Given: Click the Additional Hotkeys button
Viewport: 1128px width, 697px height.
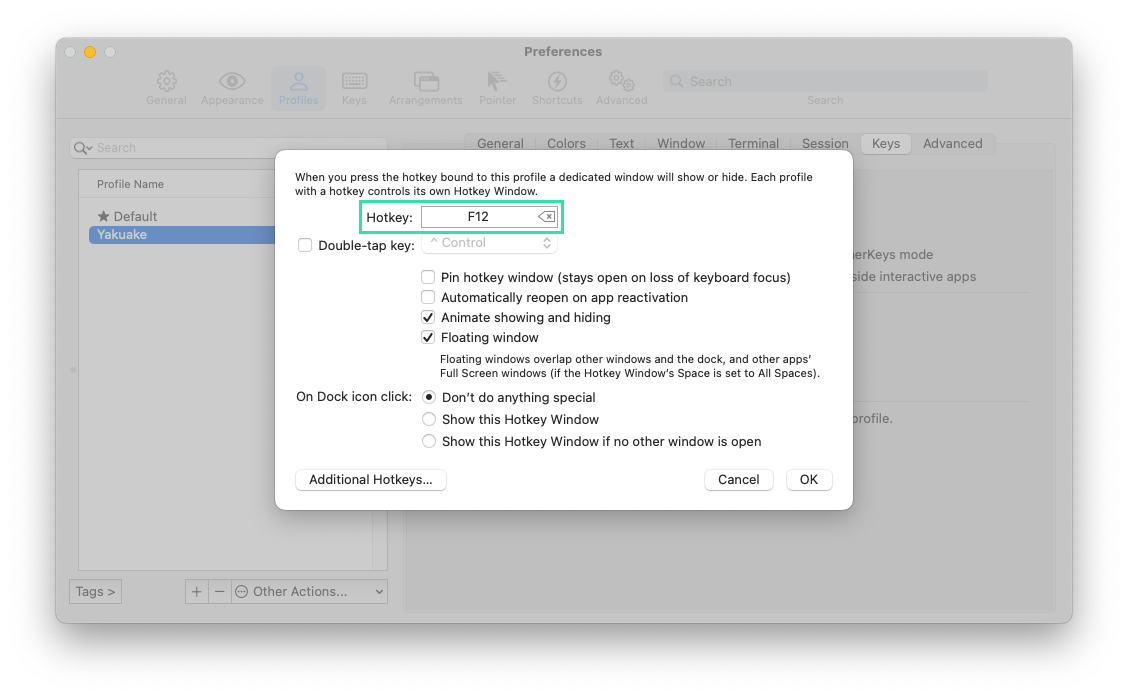Looking at the screenshot, I should (370, 480).
